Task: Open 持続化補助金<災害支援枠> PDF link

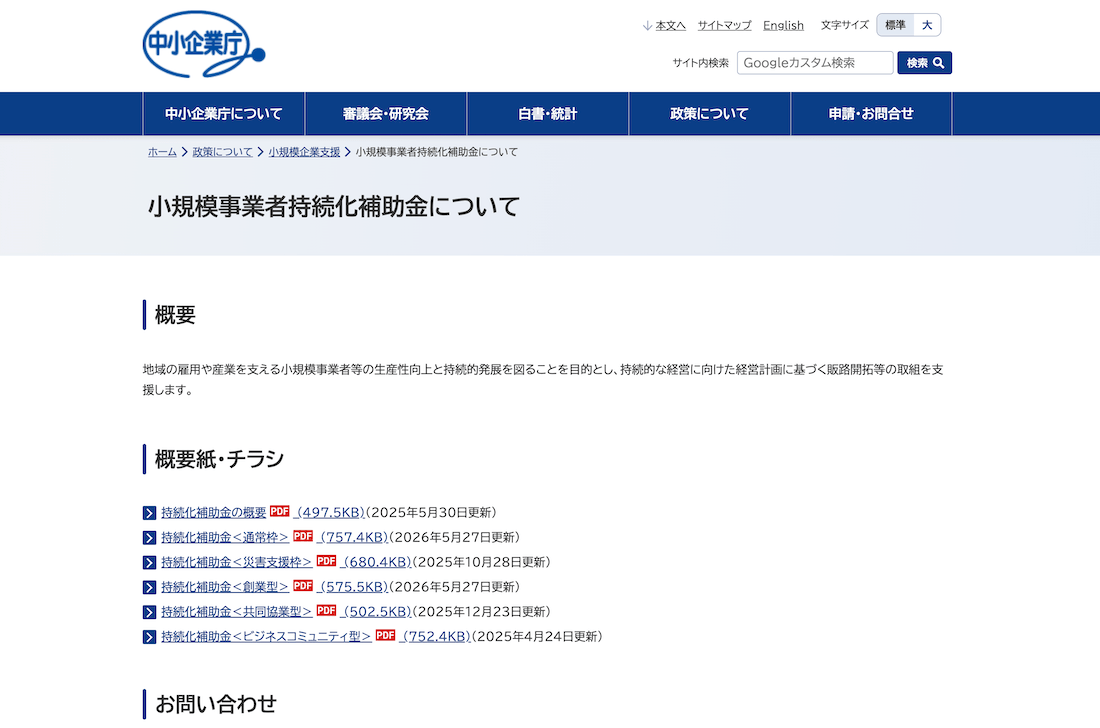Action: 236,562
